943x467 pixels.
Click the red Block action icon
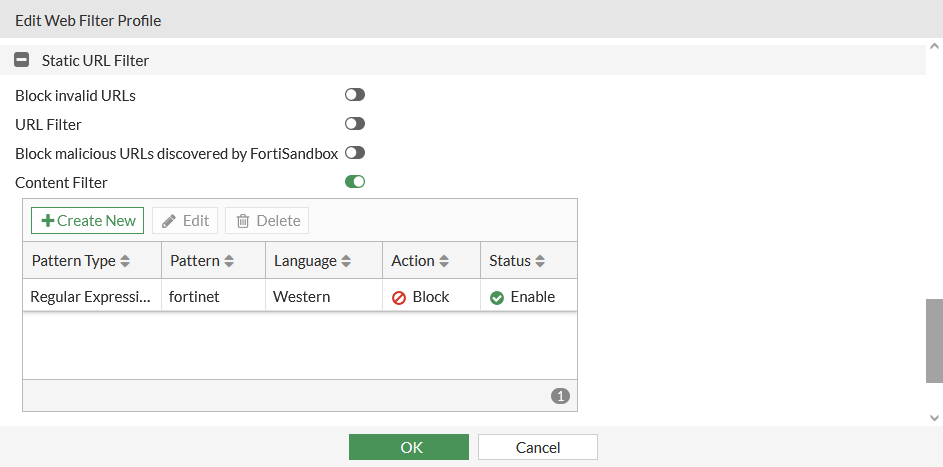pyautogui.click(x=399, y=298)
